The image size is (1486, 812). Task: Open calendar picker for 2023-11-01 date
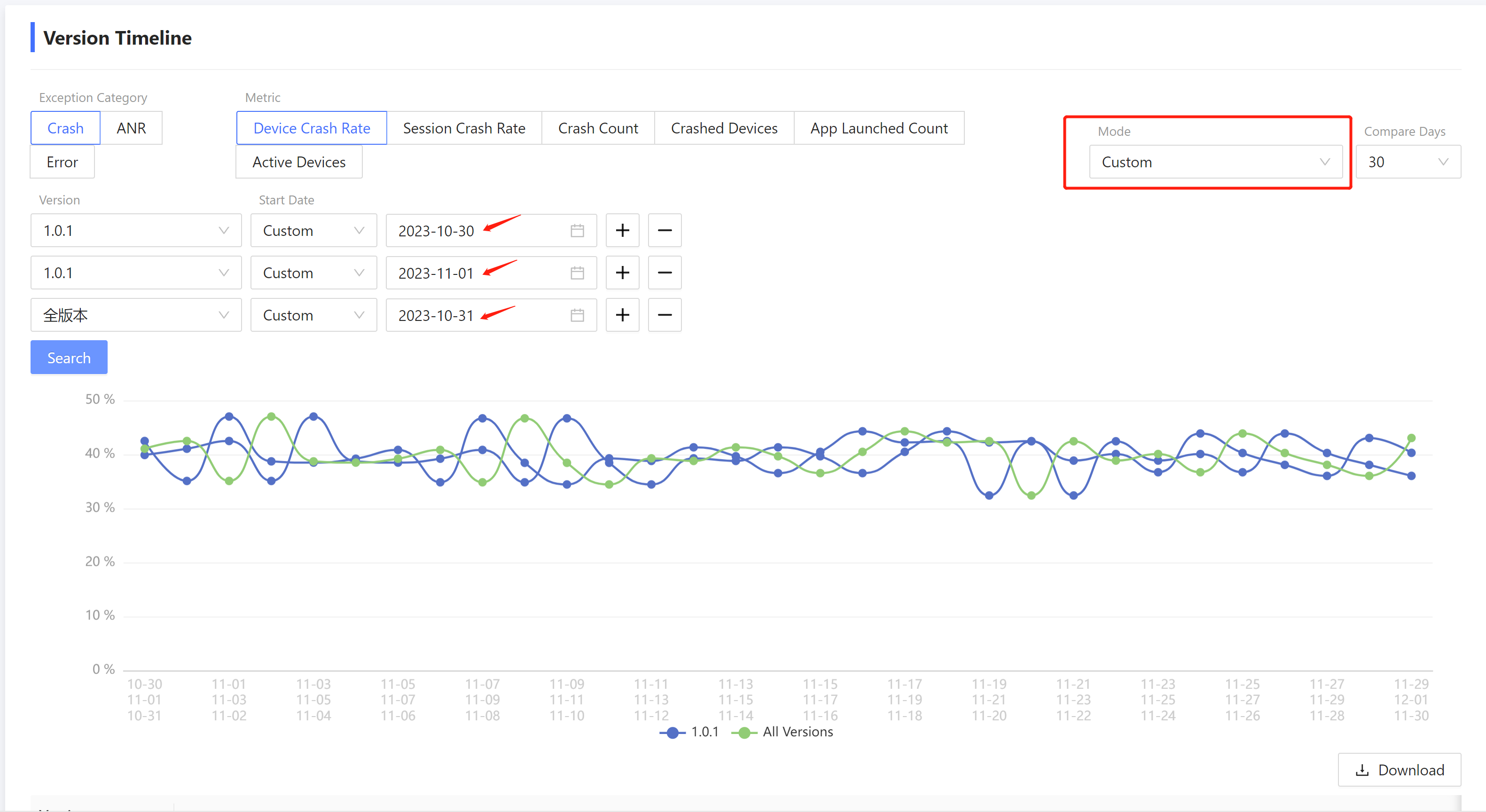[577, 273]
